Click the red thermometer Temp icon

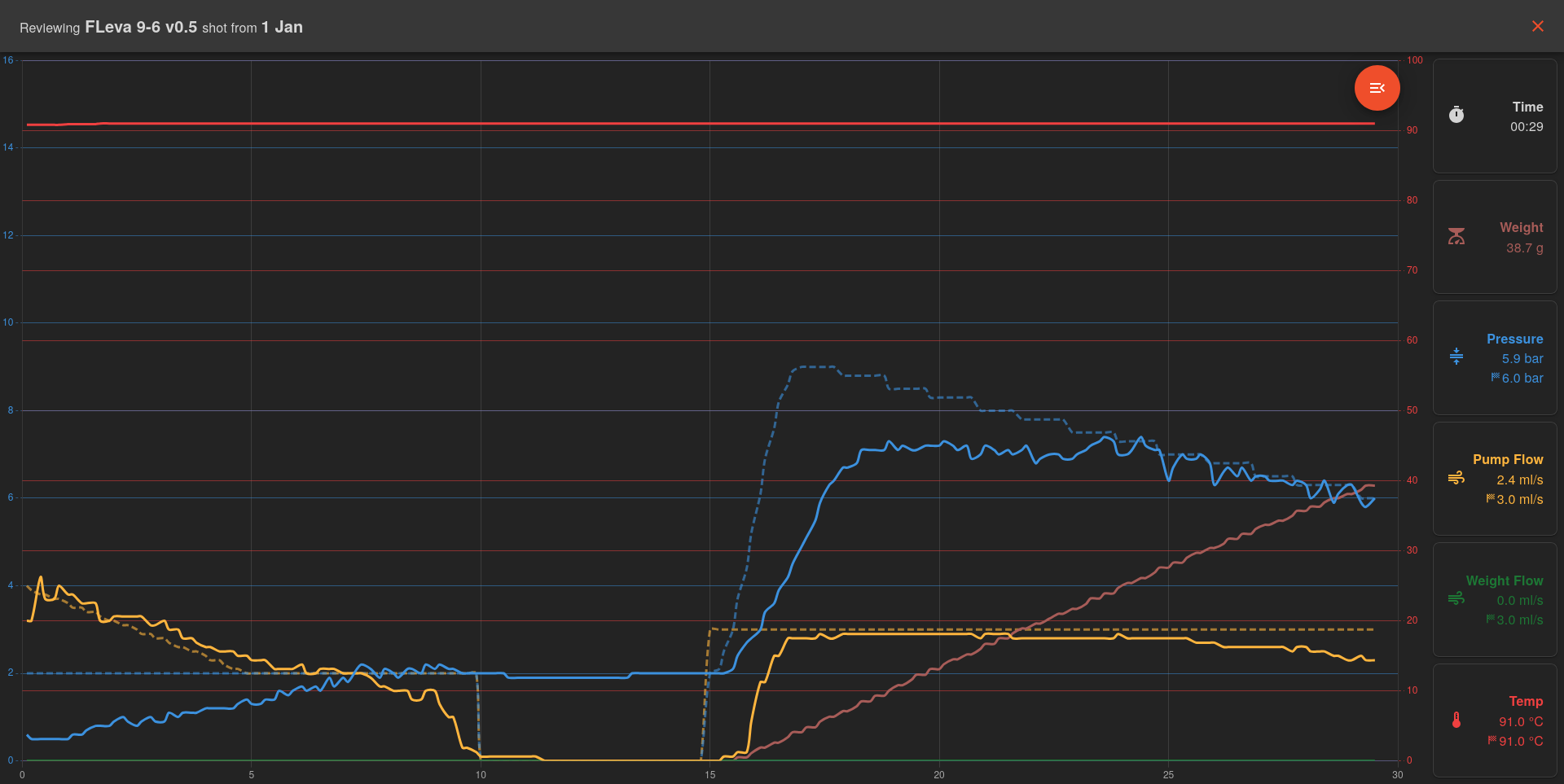(1456, 720)
